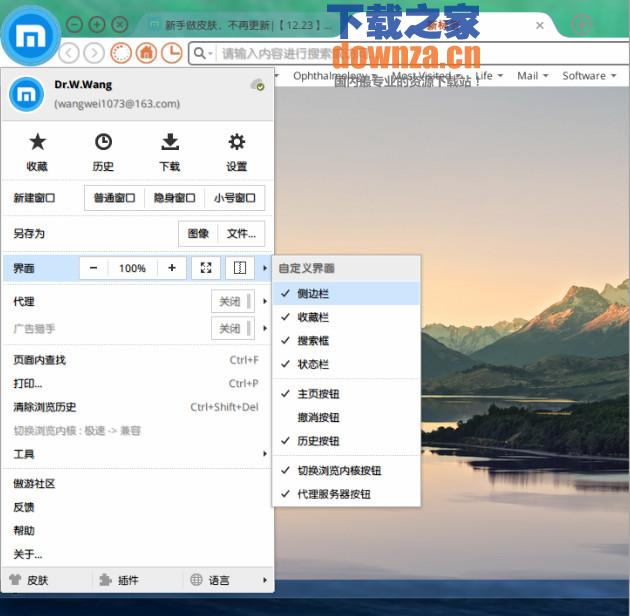Click the refresh circle icon
This screenshot has height=616, width=630.
[x=121, y=53]
